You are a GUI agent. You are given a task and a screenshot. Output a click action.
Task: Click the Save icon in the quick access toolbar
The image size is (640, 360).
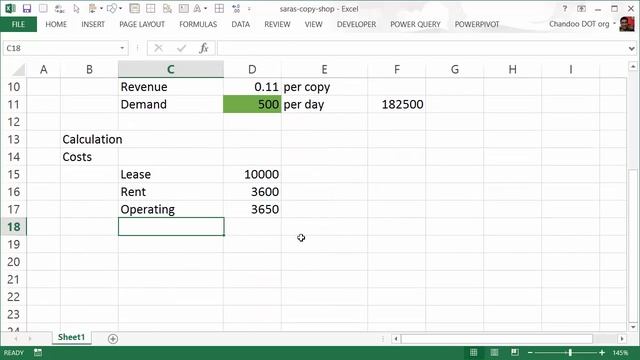pos(27,9)
